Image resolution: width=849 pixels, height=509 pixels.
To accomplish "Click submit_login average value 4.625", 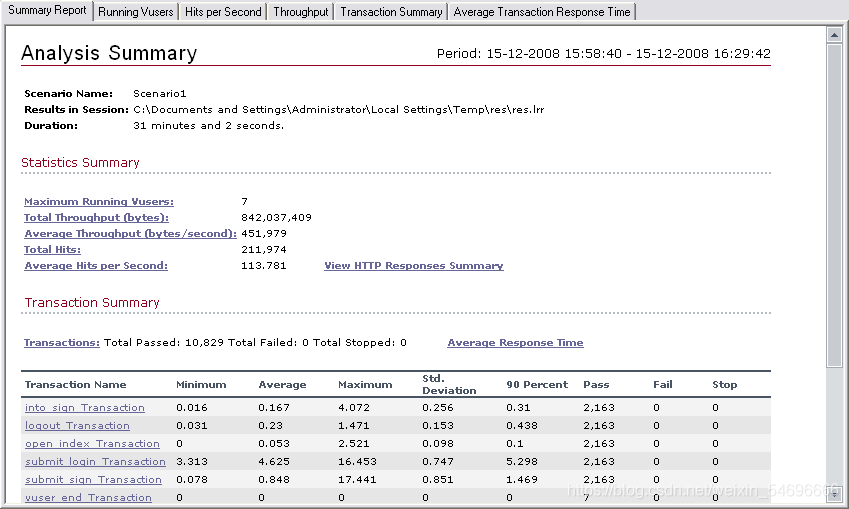I will pyautogui.click(x=274, y=461).
